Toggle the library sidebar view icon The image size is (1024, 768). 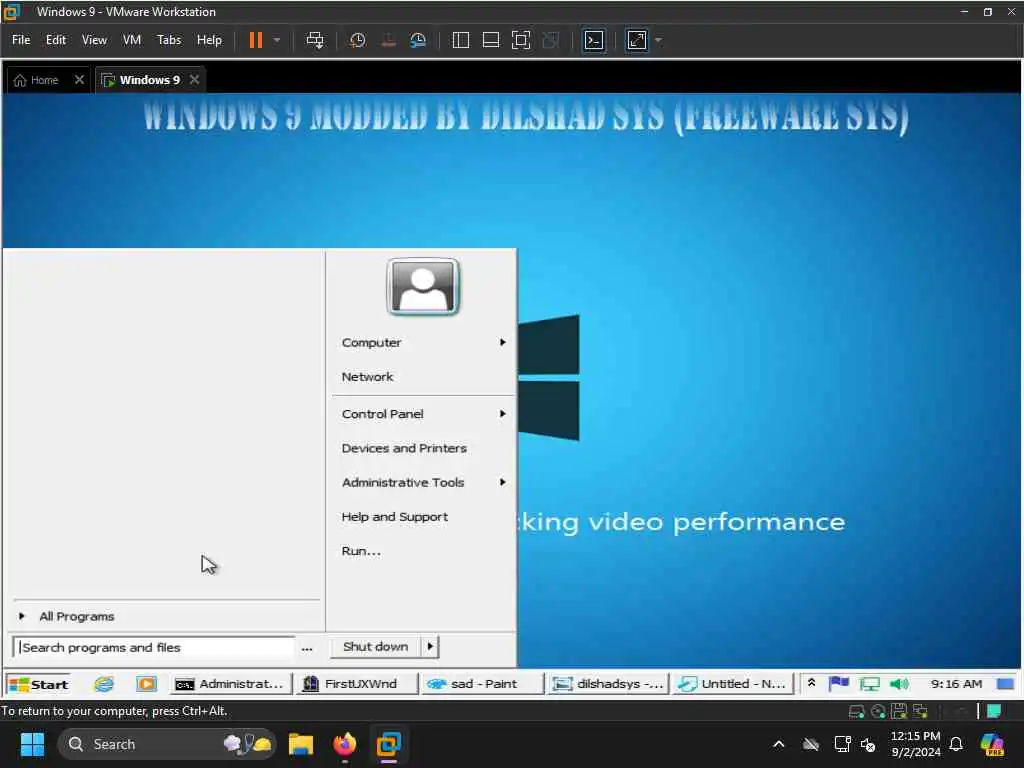point(460,40)
